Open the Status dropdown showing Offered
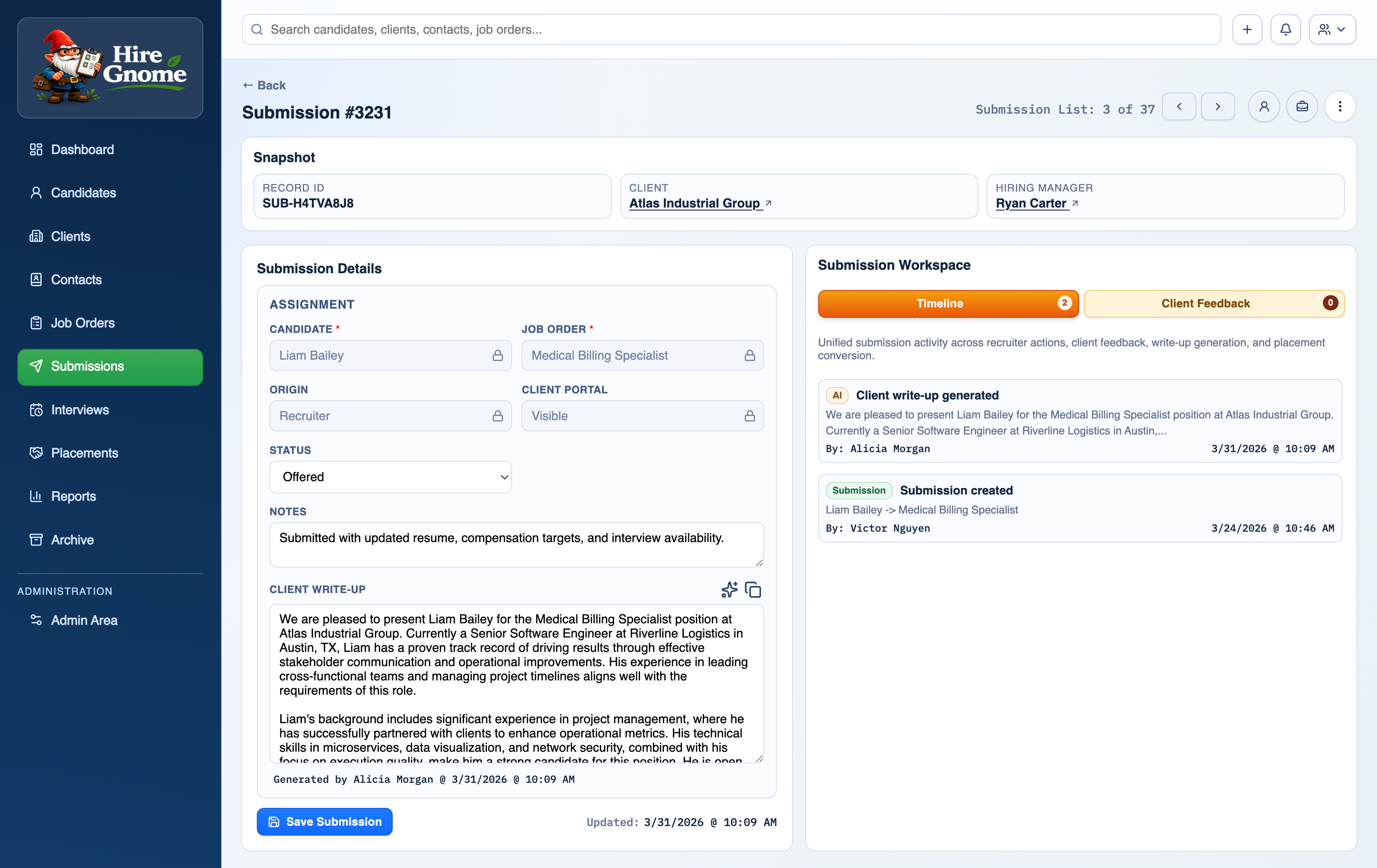Image resolution: width=1377 pixels, height=868 pixels. 390,476
